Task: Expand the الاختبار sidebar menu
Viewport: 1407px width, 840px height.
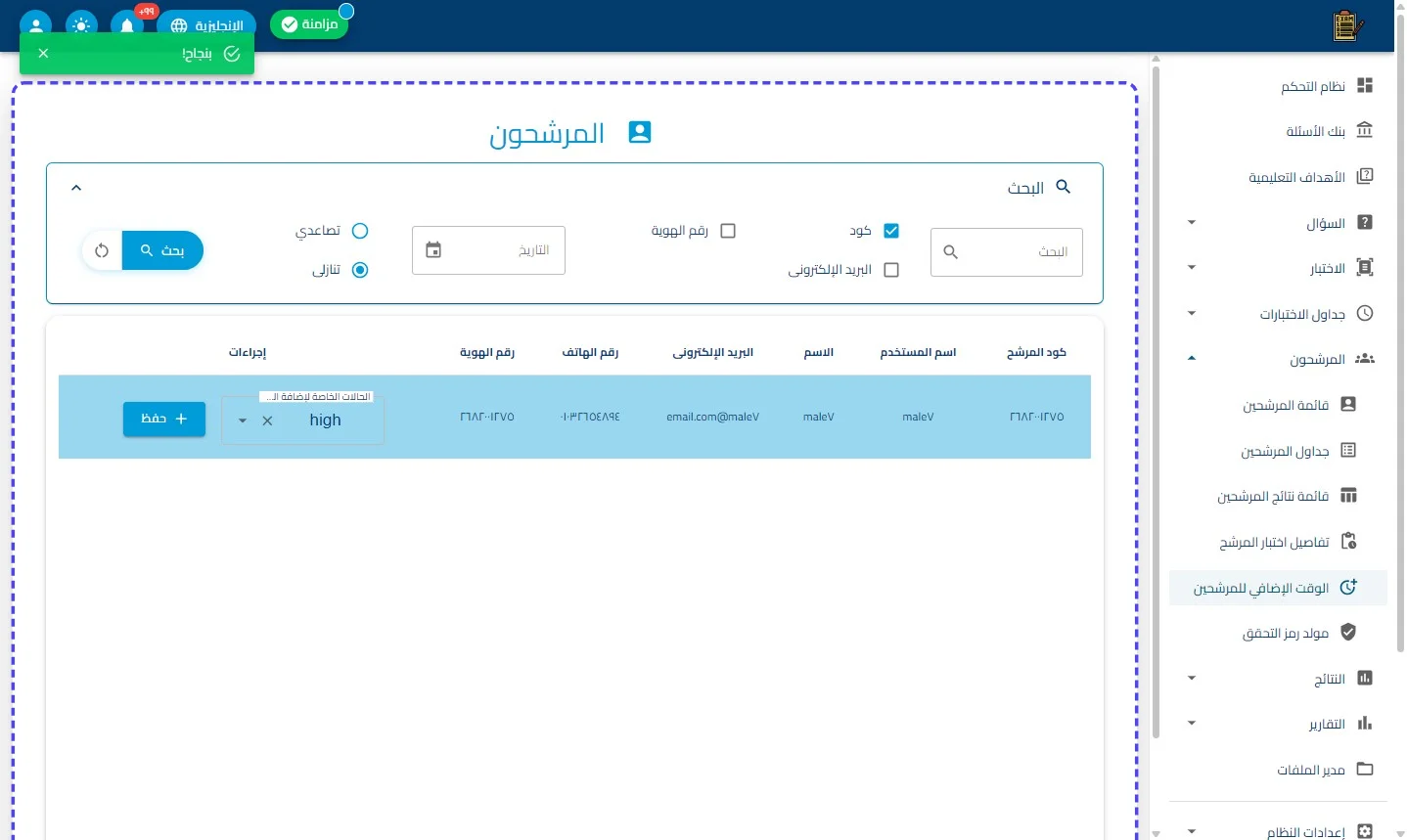Action: [1278, 268]
